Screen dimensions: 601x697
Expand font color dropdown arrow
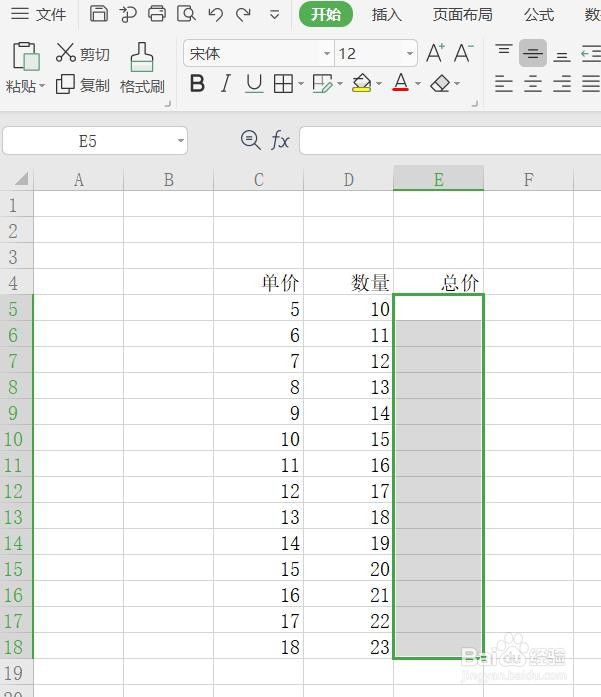[x=418, y=84]
